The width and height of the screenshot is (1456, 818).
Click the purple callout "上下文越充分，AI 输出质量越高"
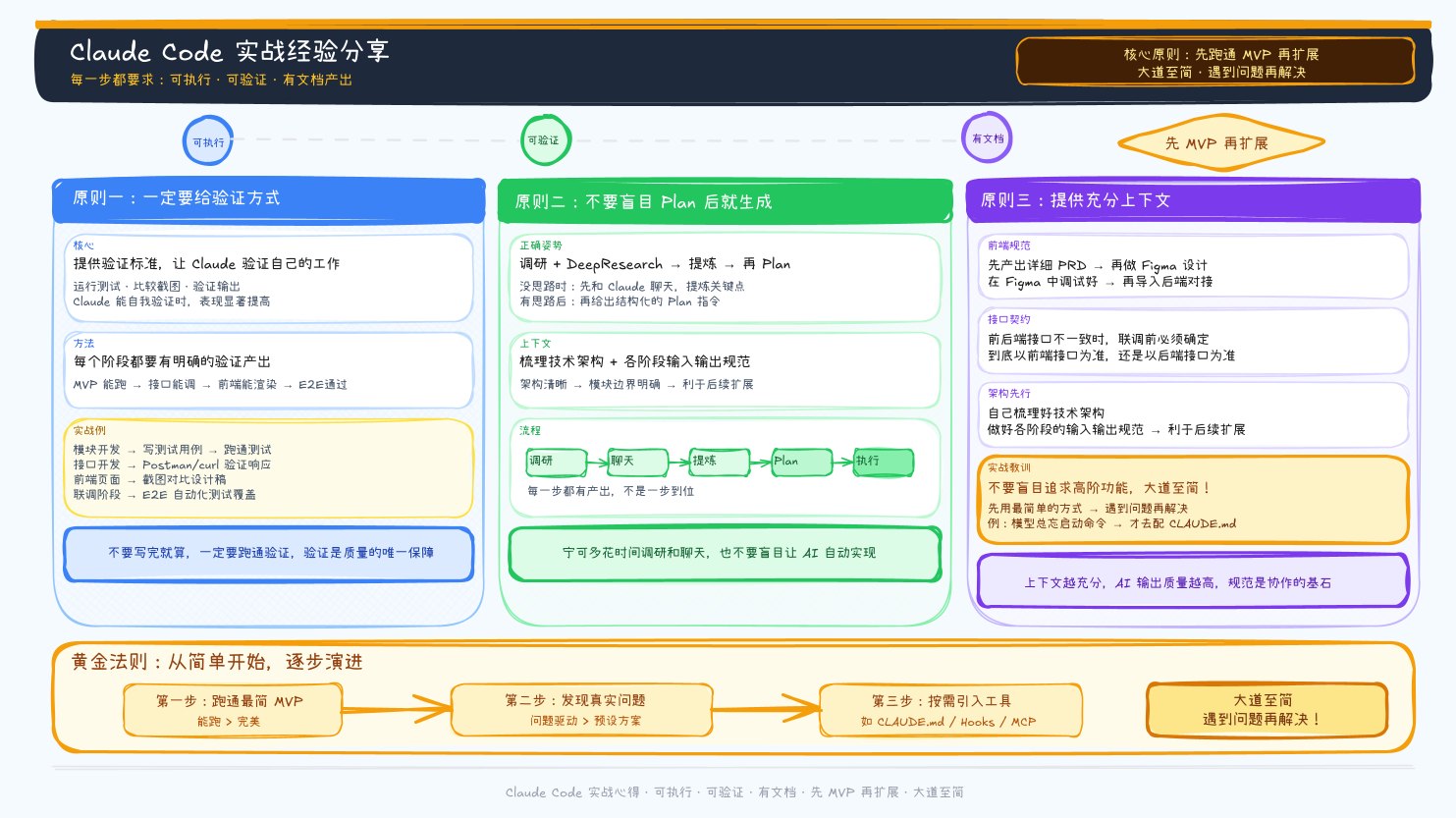[x=1193, y=581]
